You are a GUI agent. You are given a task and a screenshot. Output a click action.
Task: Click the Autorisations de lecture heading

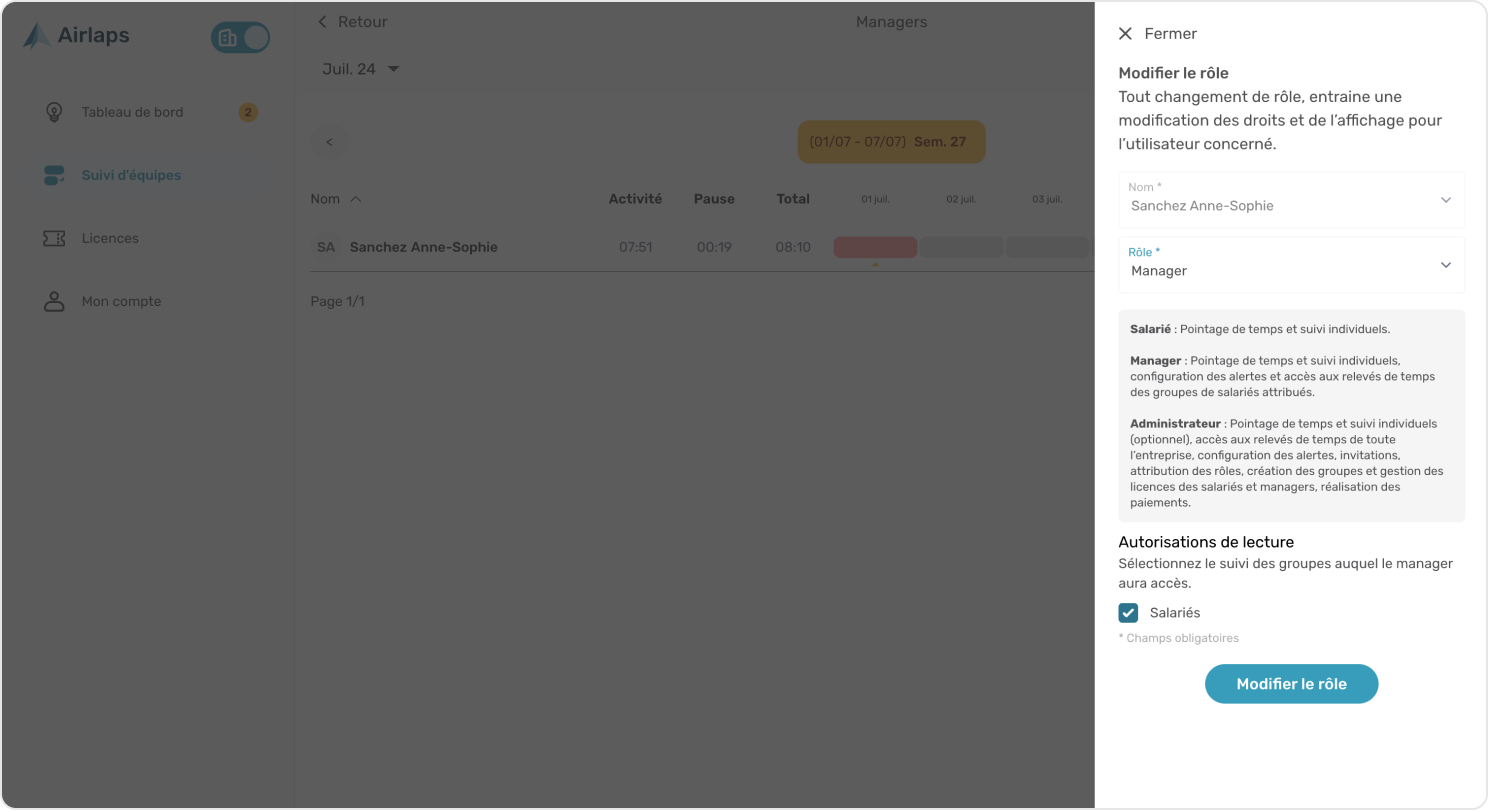[x=1206, y=542]
